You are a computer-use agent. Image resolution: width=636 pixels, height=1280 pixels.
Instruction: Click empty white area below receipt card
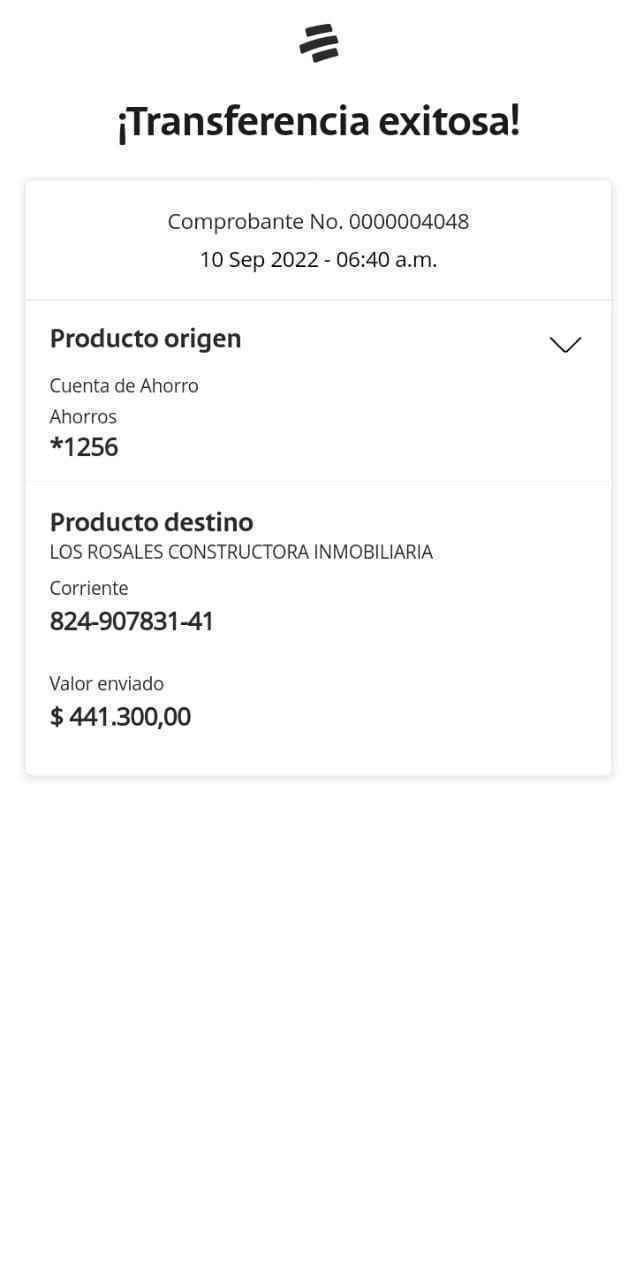point(318,1000)
